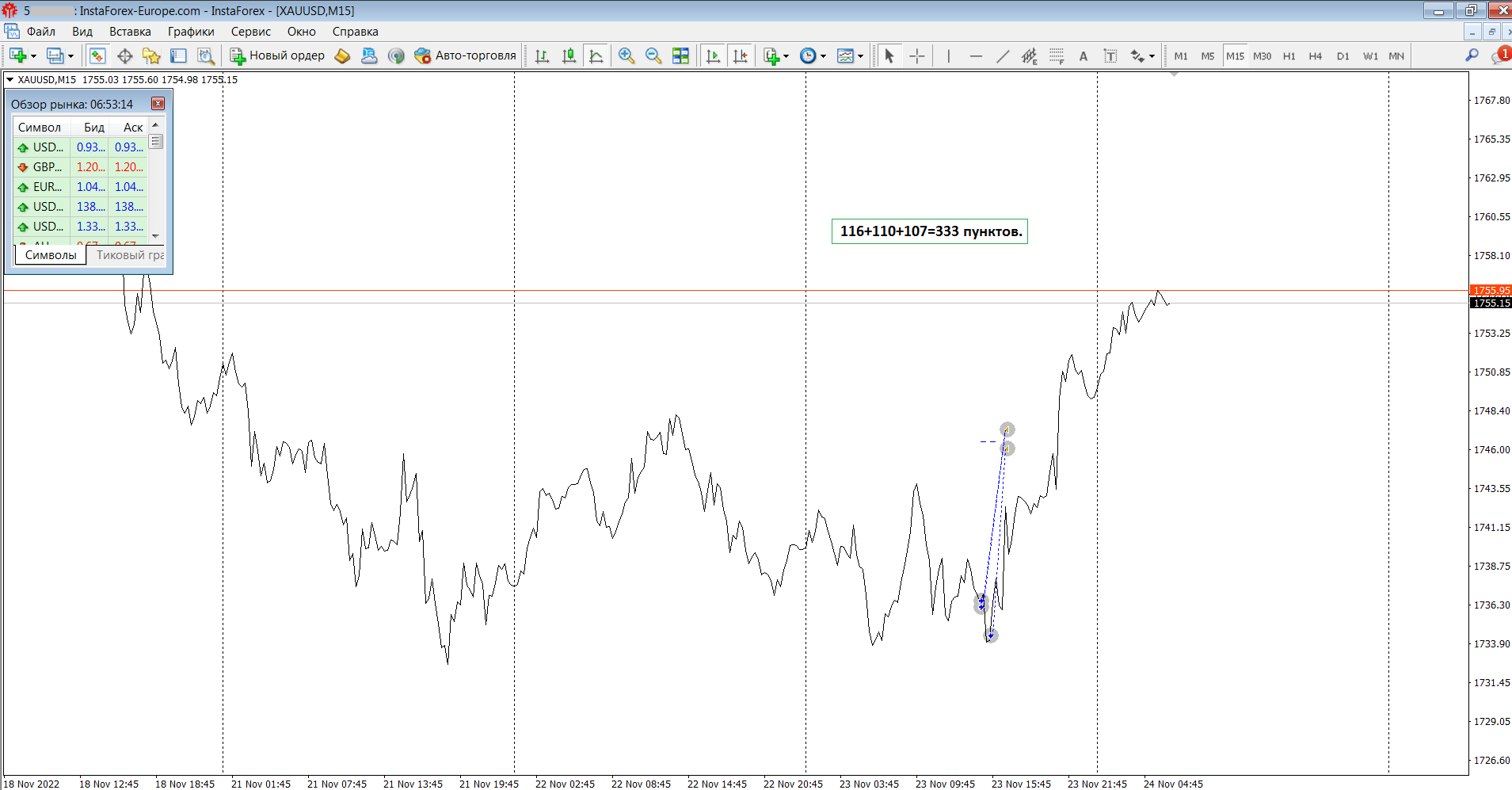The height and width of the screenshot is (790, 1512).
Task: Switch to the Символы tab
Action: pos(51,255)
